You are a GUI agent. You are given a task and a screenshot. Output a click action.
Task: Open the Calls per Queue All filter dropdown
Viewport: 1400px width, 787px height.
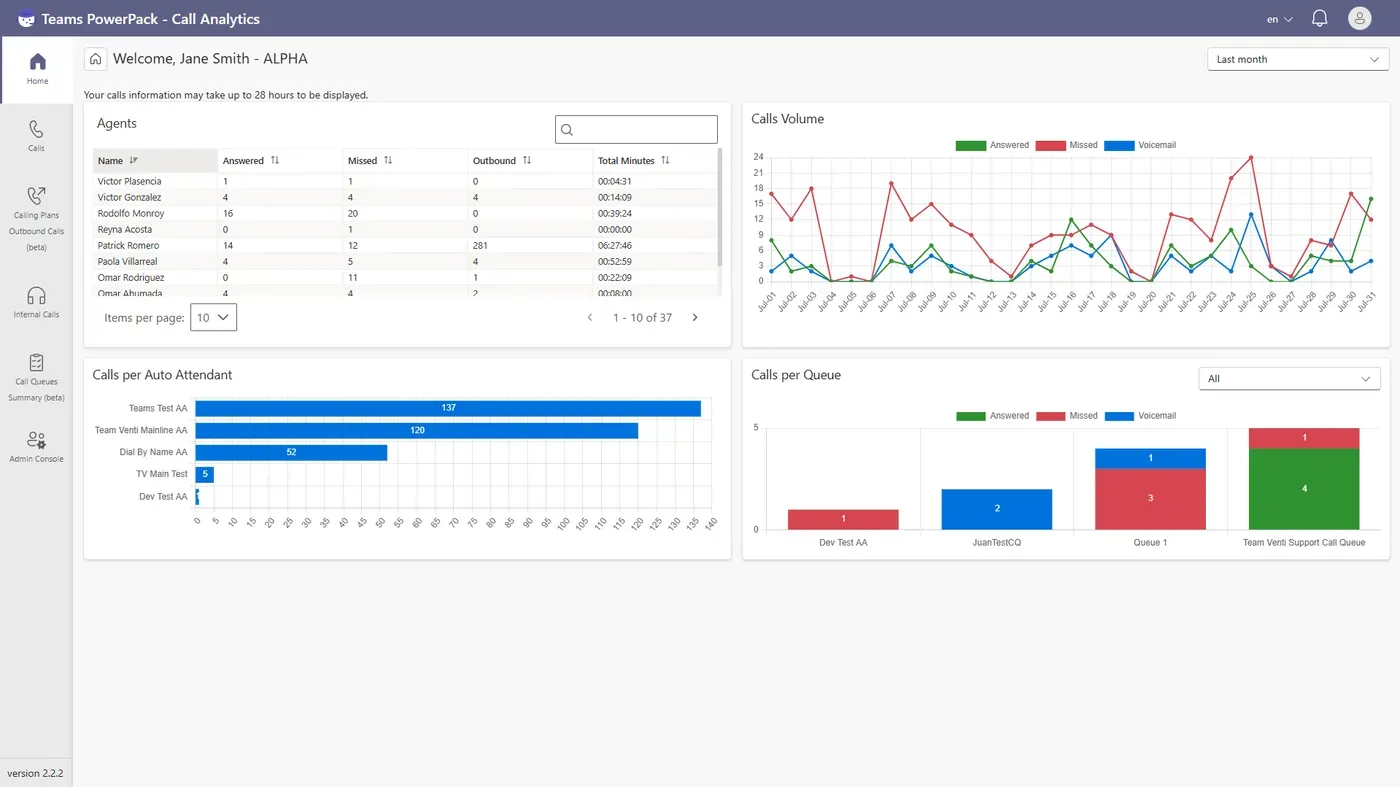pos(1289,379)
